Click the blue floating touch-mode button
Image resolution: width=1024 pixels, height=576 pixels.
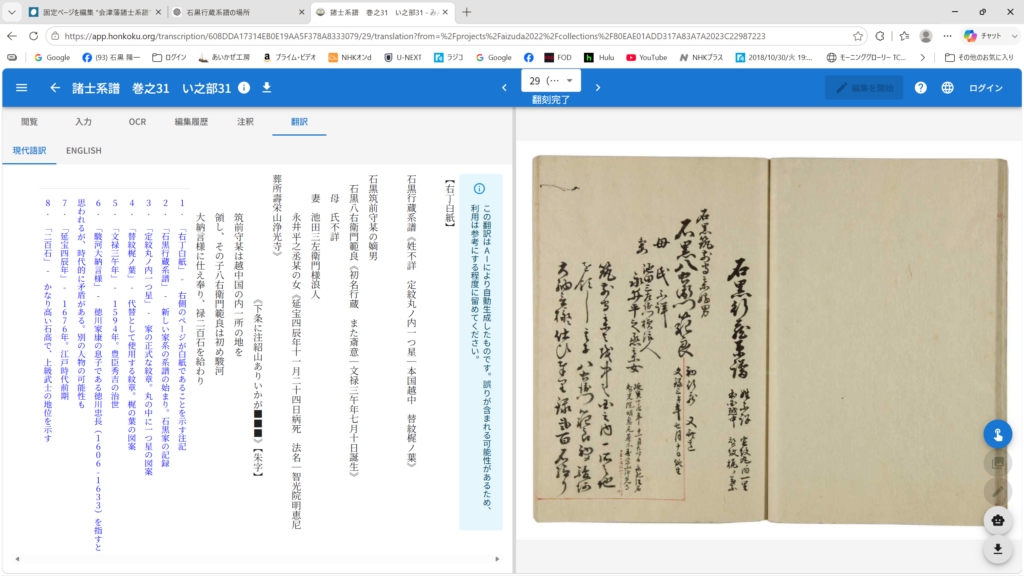(x=997, y=434)
